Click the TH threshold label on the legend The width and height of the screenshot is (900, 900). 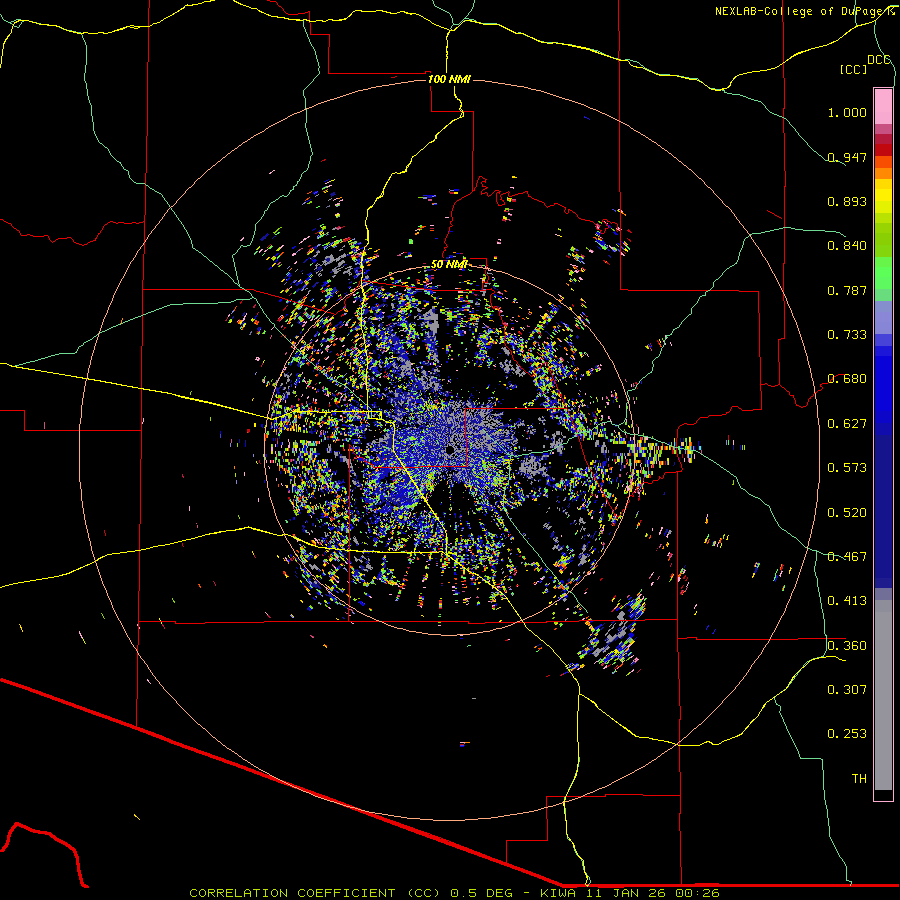tap(859, 779)
